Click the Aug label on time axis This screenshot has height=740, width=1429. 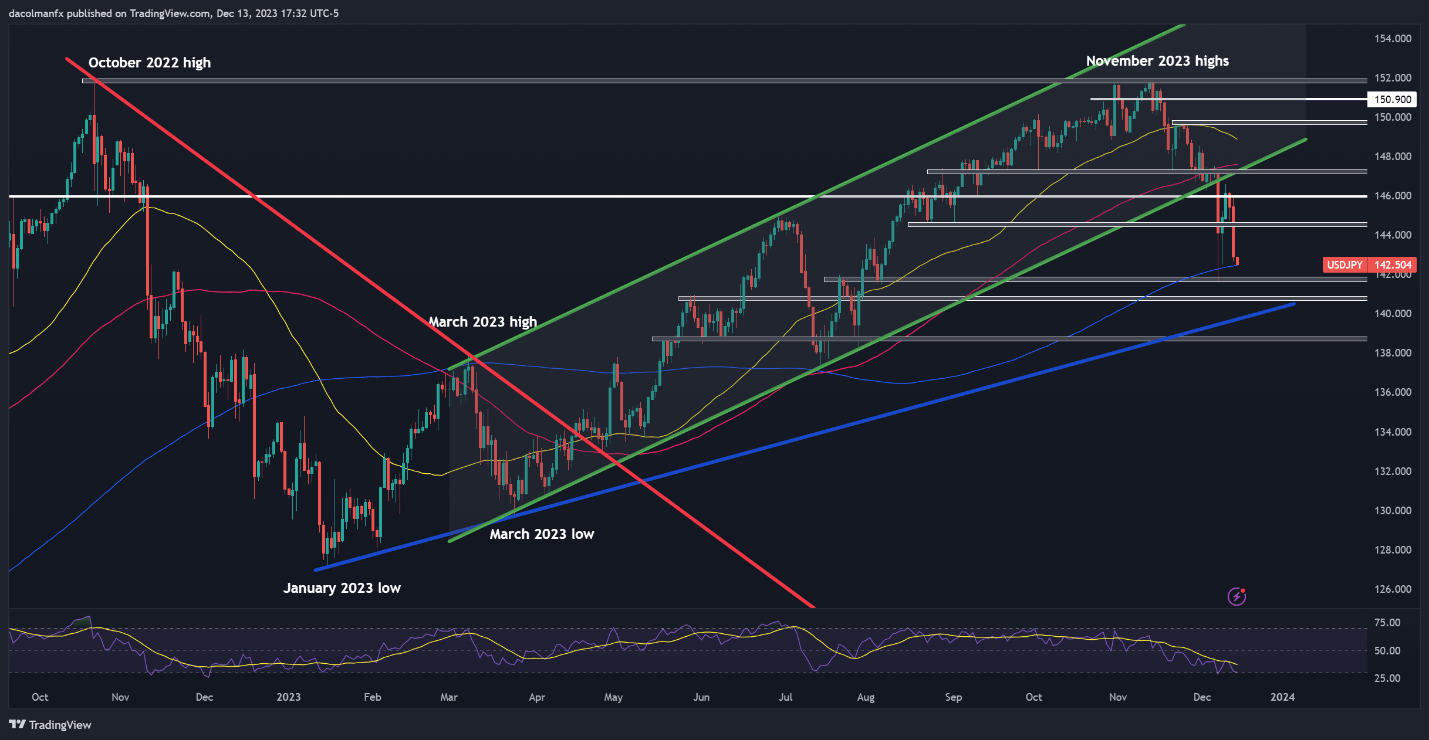tap(866, 697)
